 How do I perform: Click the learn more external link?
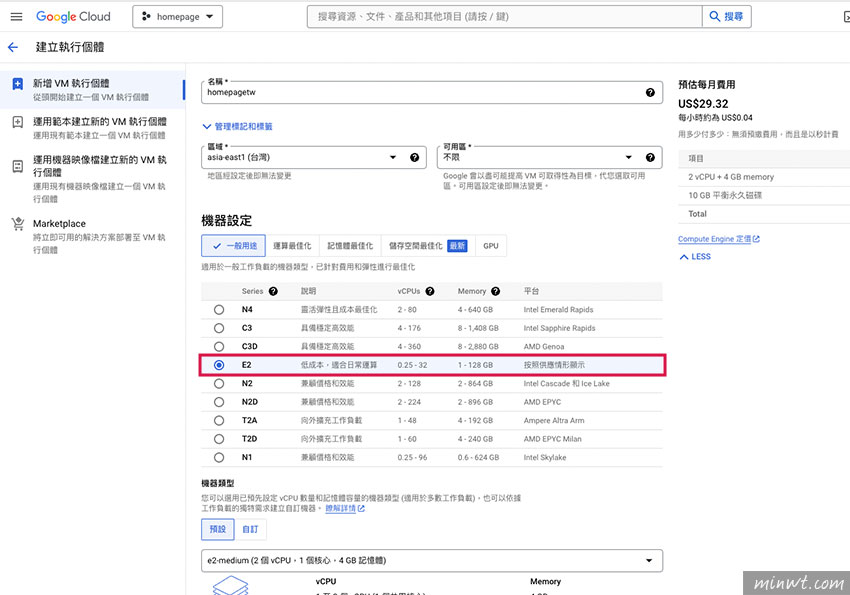345,509
